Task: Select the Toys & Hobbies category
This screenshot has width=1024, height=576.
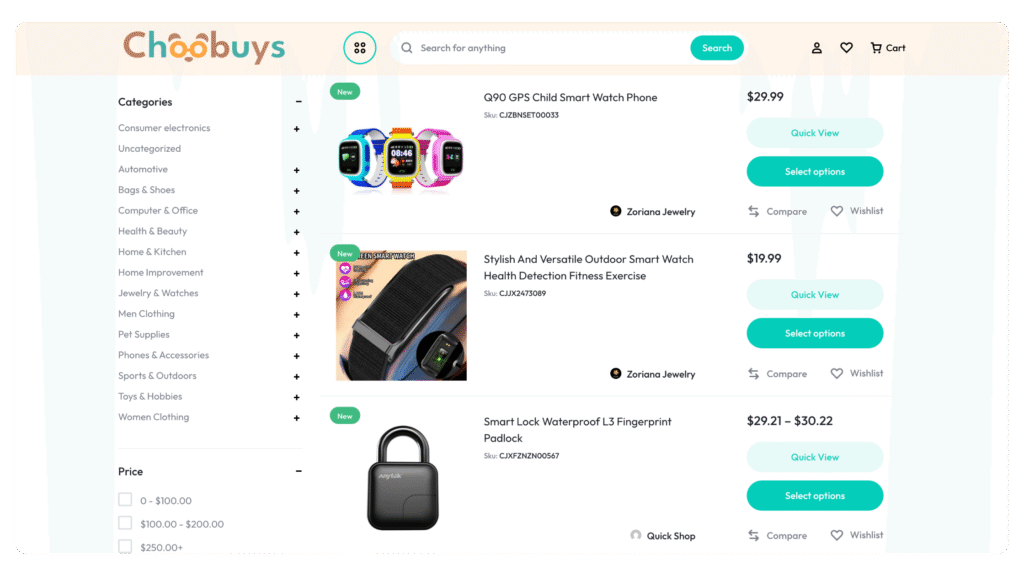Action: pos(150,396)
